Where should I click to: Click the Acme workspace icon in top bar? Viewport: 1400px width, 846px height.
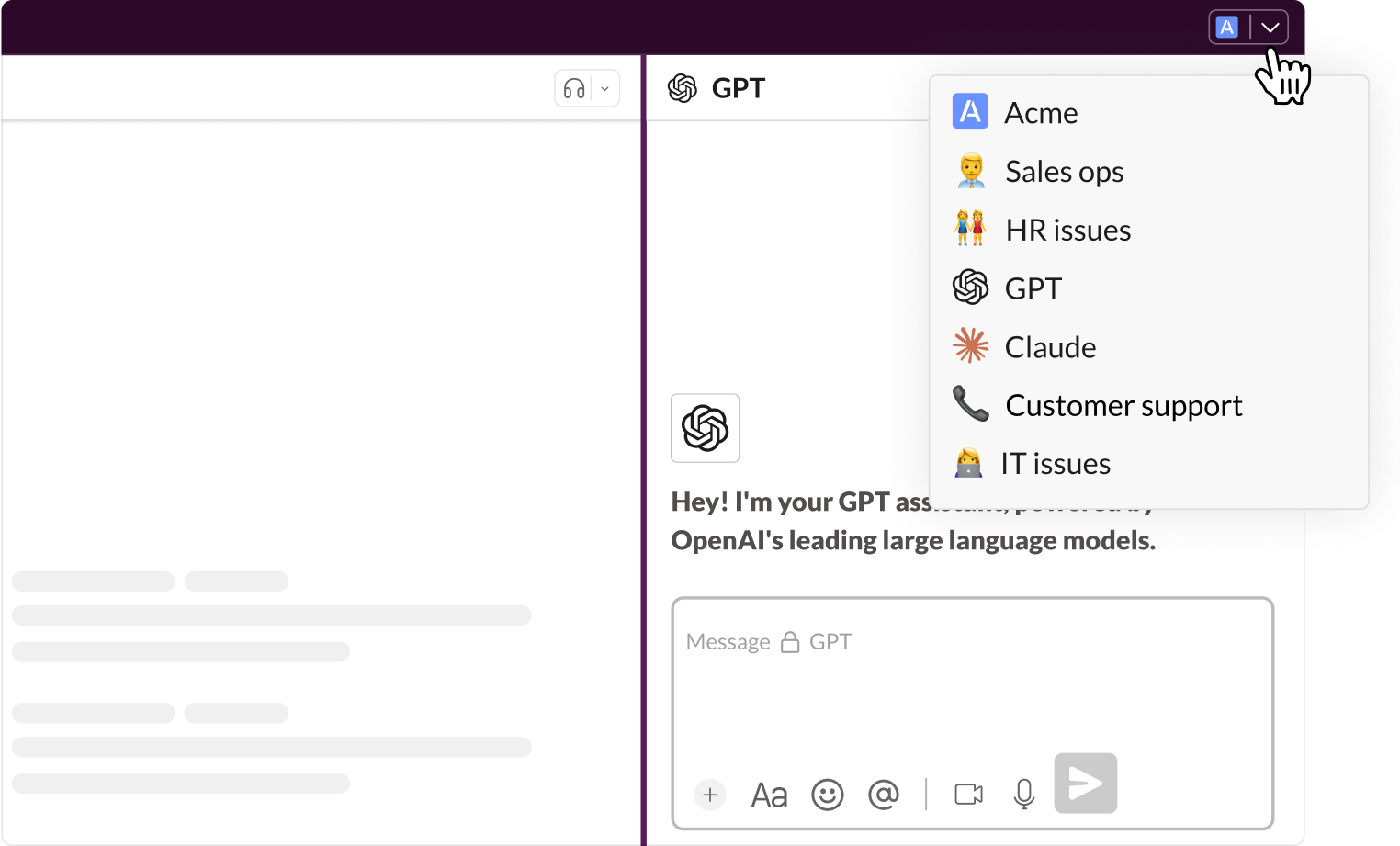1227,28
